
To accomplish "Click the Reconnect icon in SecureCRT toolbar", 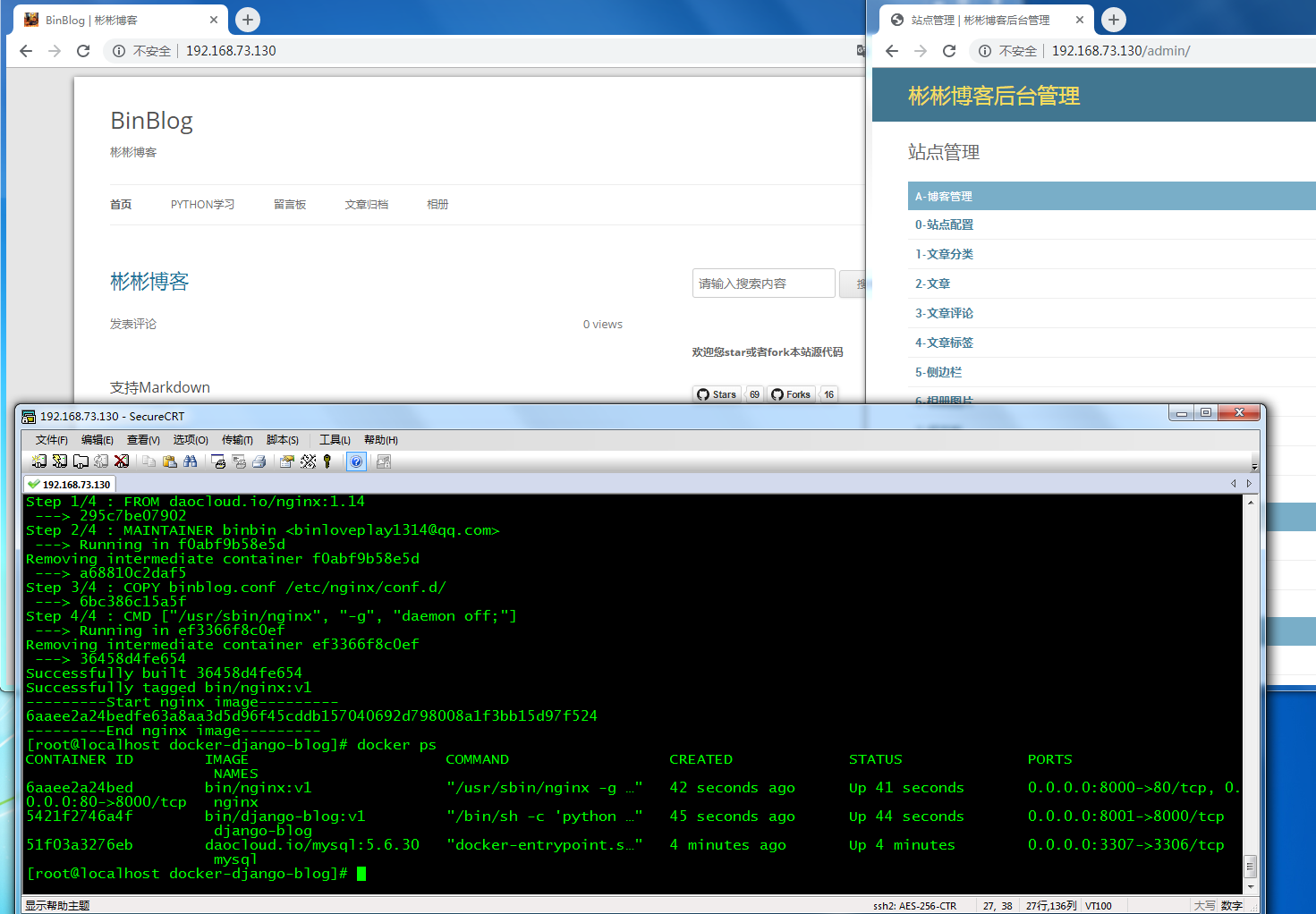I will (101, 461).
